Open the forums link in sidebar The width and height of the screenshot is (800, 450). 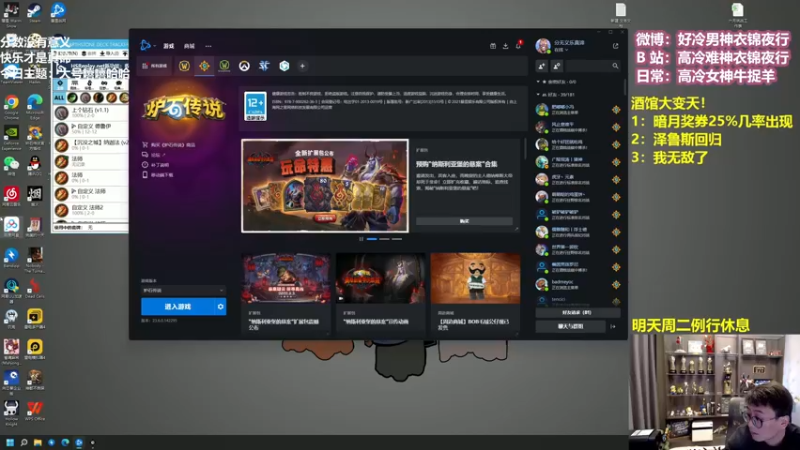[x=154, y=155]
